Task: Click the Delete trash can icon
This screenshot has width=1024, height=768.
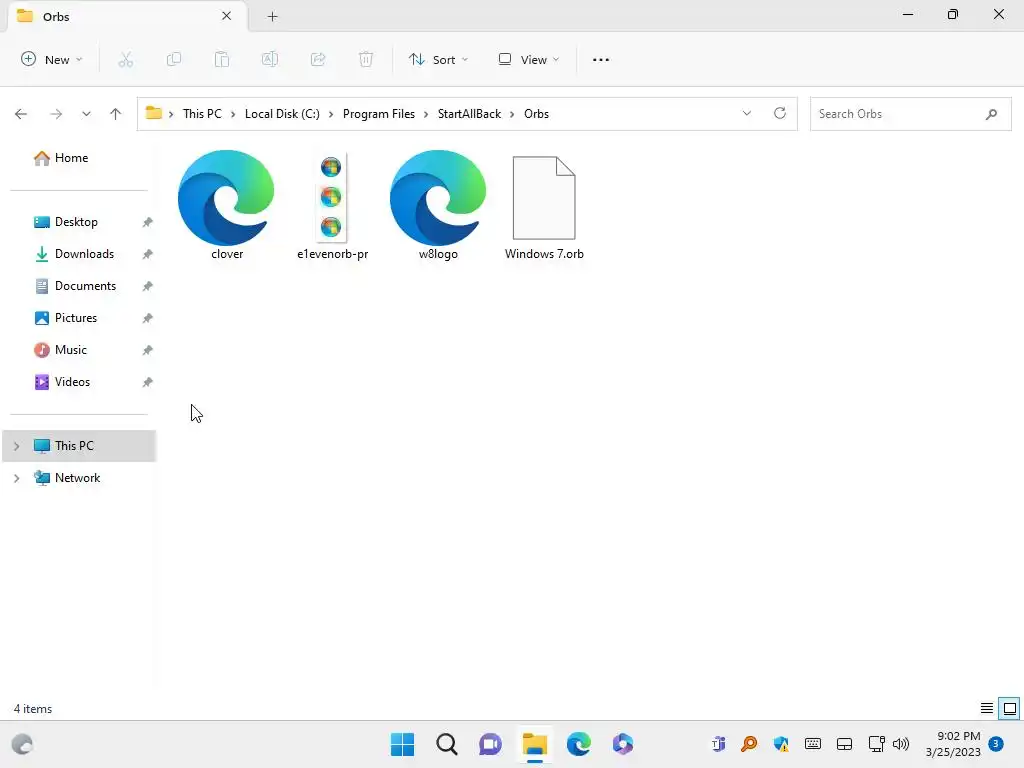Action: click(x=366, y=59)
